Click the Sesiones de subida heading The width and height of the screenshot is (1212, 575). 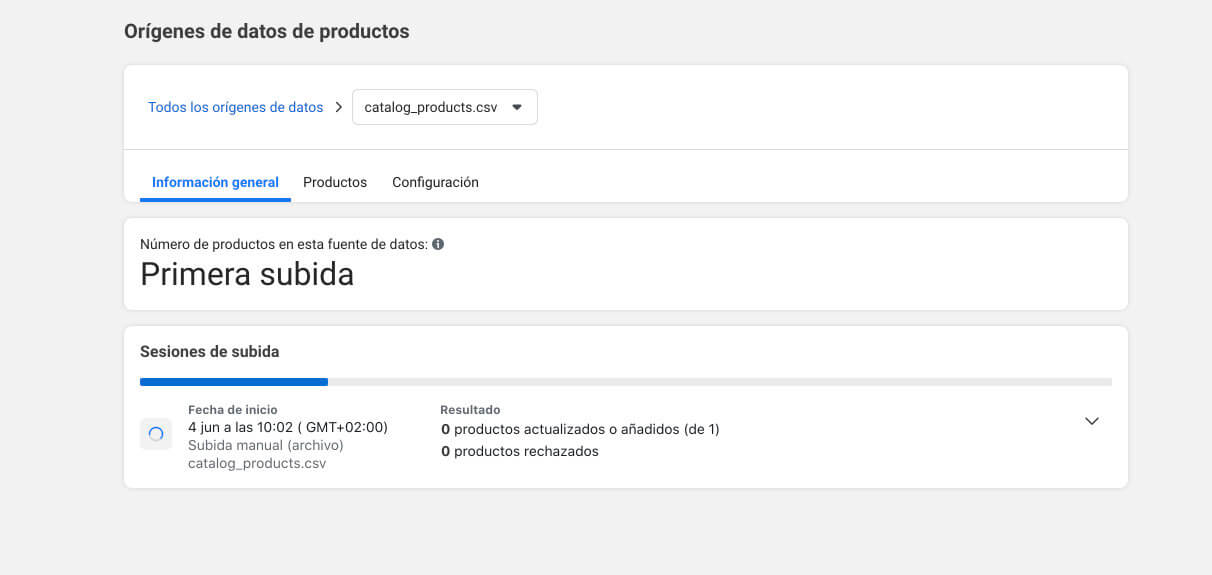(210, 352)
